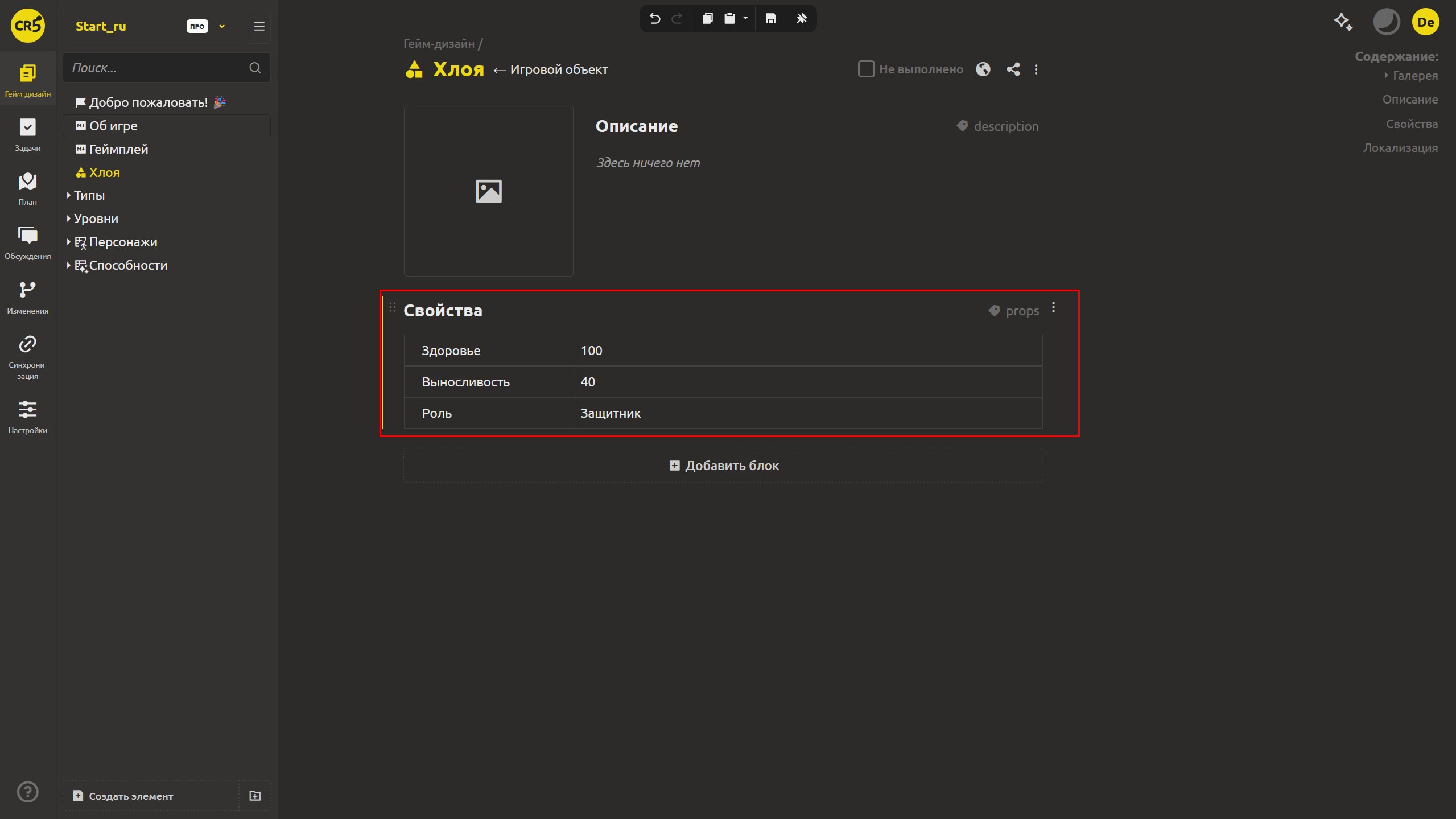Click the Хлоя page title
Viewport: 1456px width, 819px height.
point(458,69)
